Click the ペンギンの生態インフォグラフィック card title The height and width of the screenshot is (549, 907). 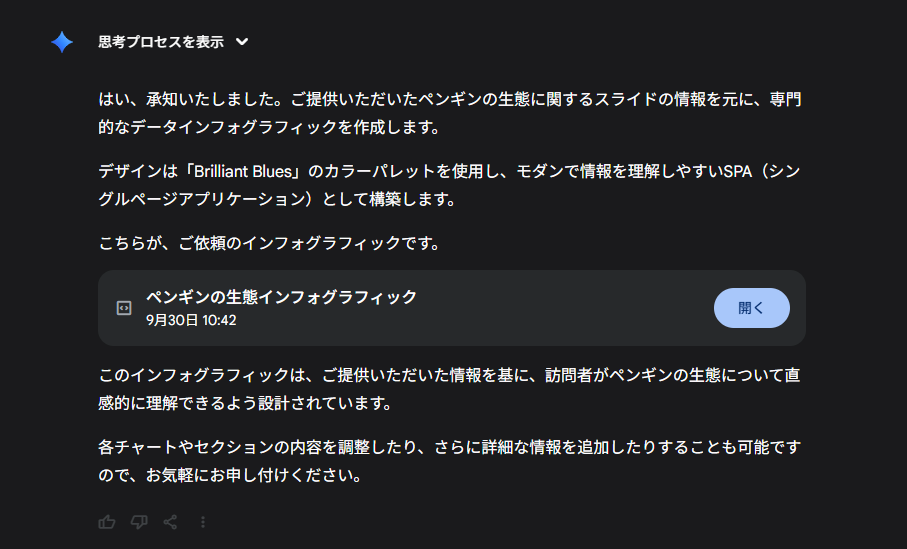[x=281, y=297]
